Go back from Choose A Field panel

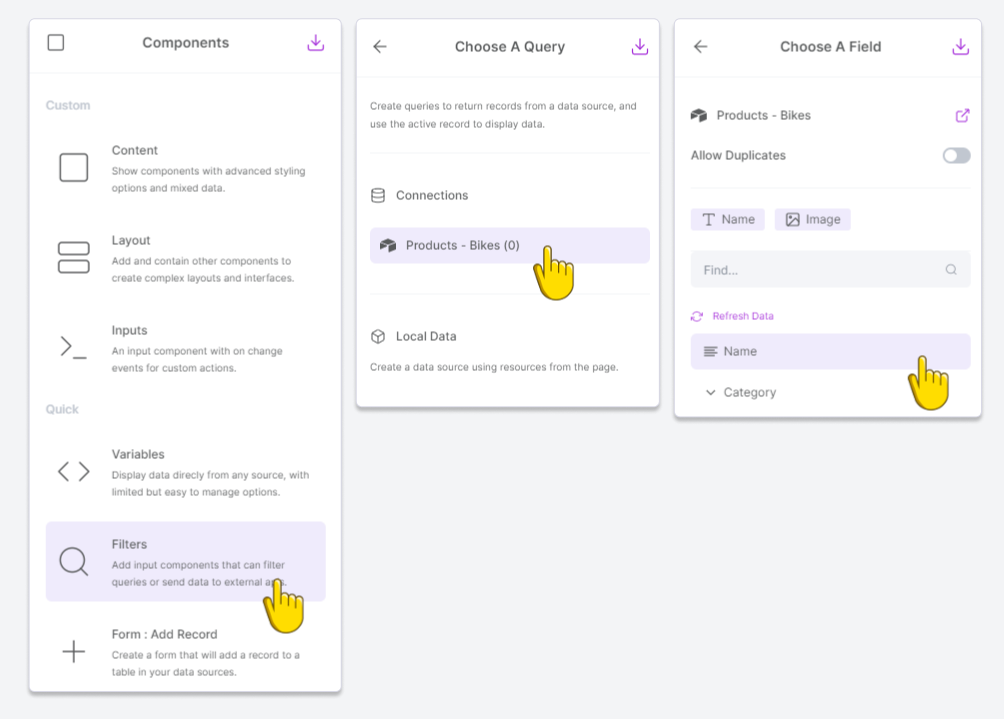(x=700, y=46)
